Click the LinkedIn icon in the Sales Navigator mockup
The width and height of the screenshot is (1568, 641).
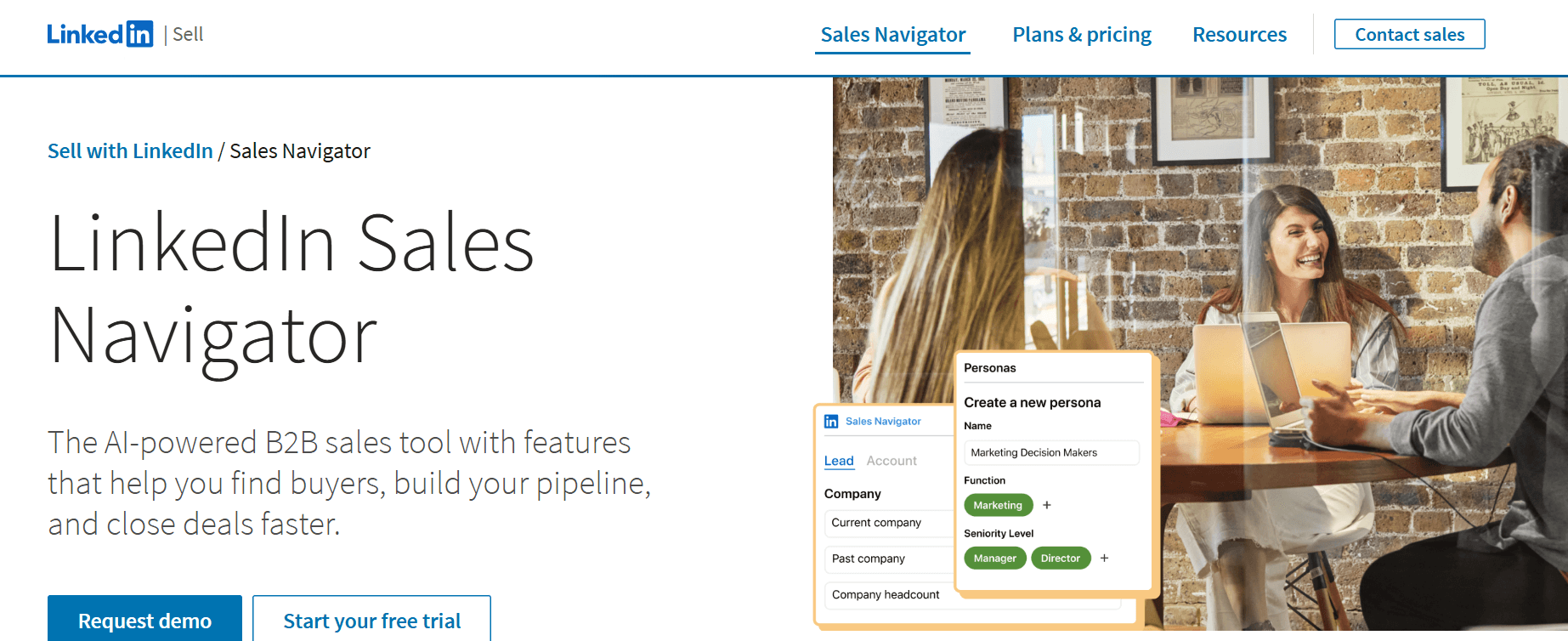click(829, 420)
